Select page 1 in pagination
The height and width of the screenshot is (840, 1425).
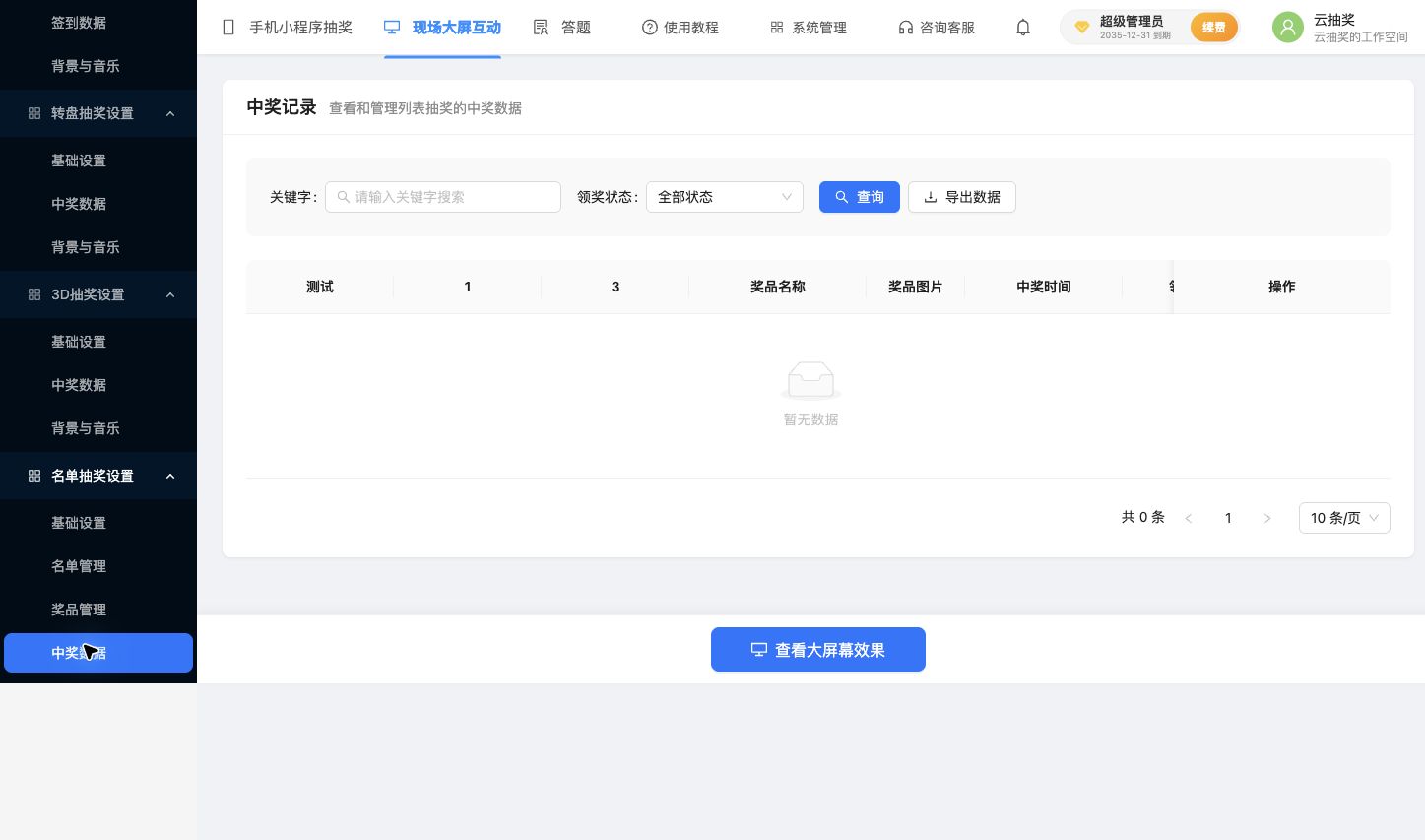[x=1228, y=518]
